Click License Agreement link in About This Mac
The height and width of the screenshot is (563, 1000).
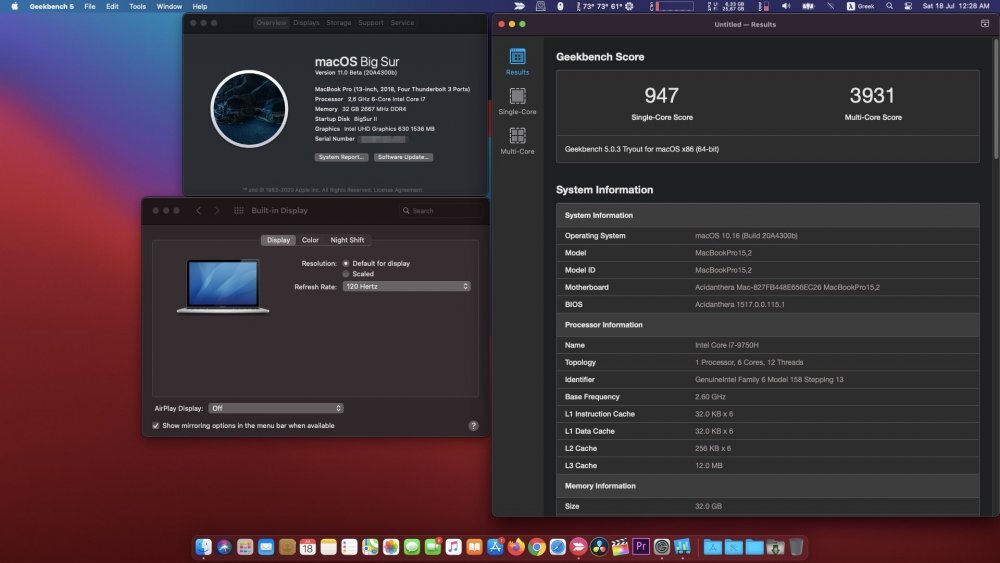coord(397,189)
